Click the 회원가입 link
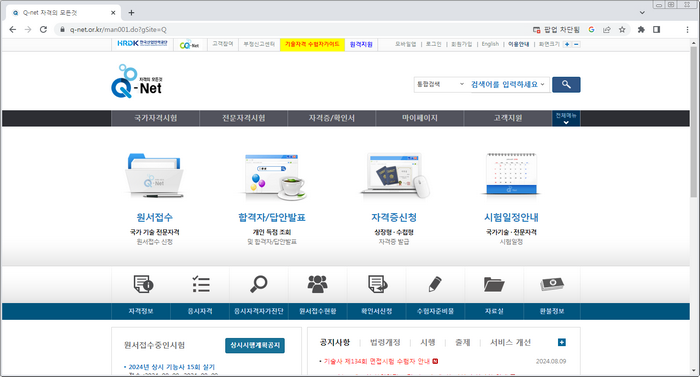This screenshot has width=700, height=377. (x=462, y=44)
